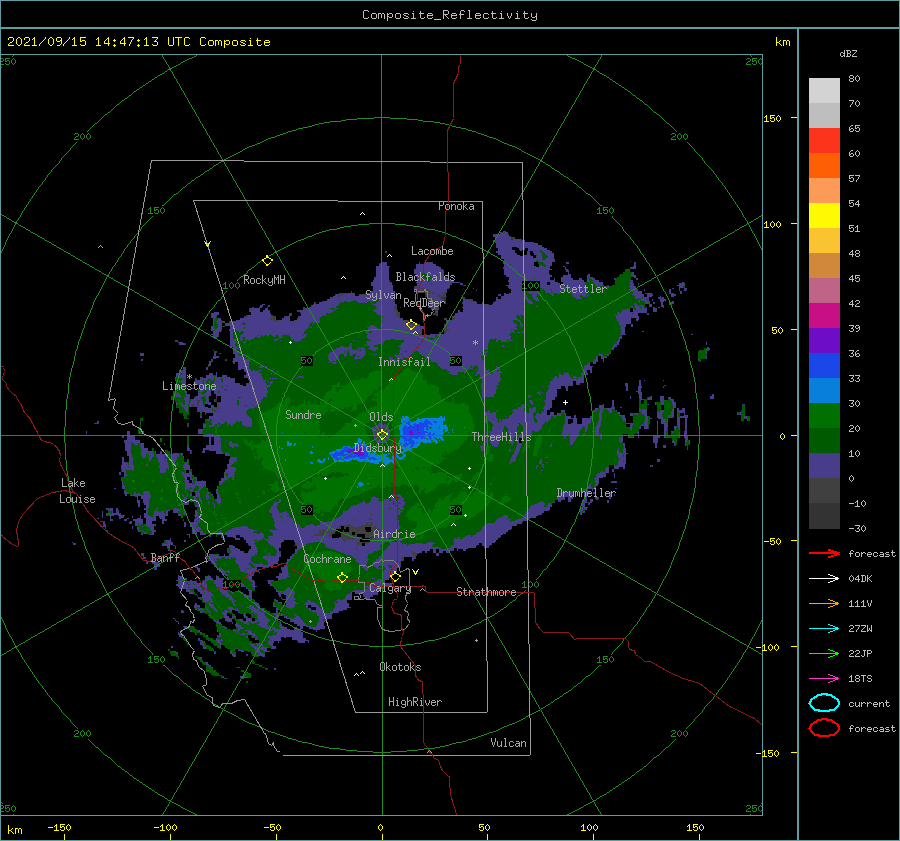This screenshot has width=900, height=841.
Task: Click the bright green 30-20 dBZ swatch
Action: pos(824,416)
